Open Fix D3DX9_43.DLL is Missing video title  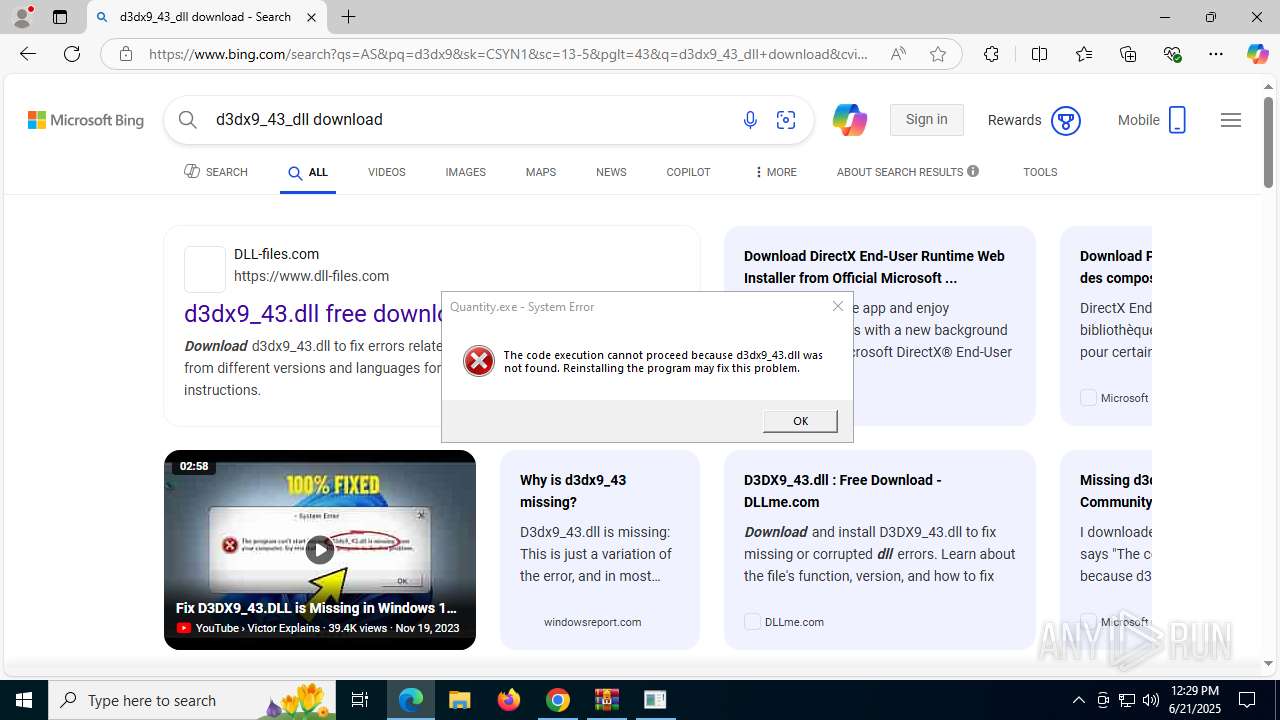[x=316, y=608]
